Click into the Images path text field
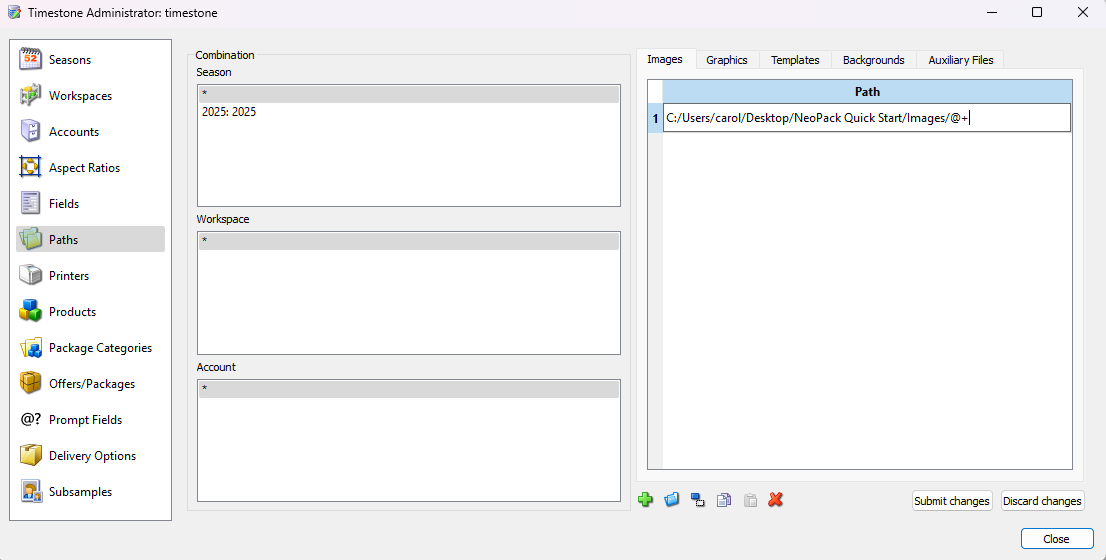 (x=866, y=118)
